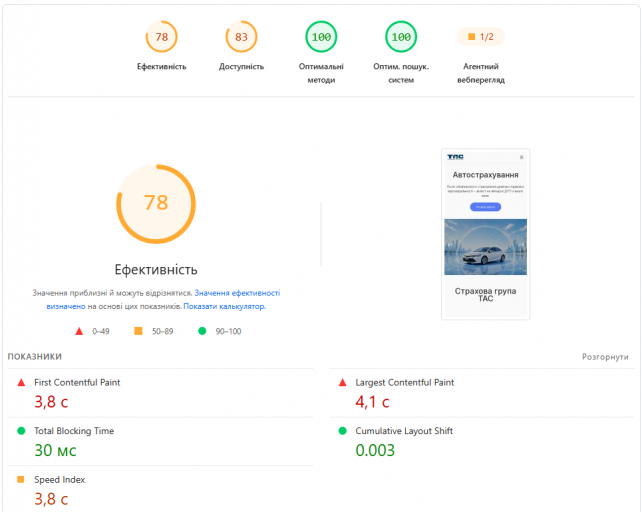
Task: Click the TAC logo in the page preview
Action: [455, 157]
